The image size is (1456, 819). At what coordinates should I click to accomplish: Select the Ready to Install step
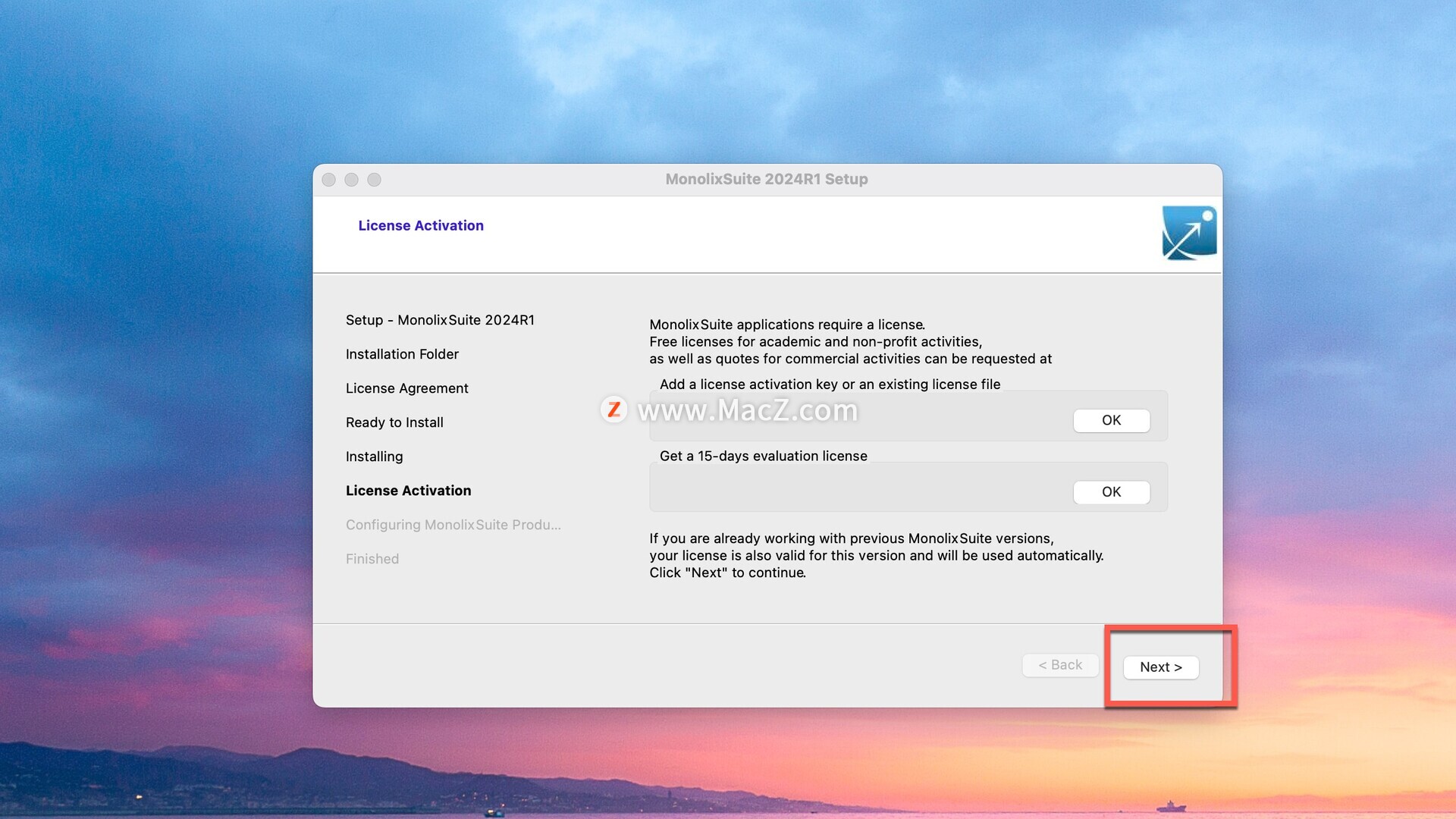coord(394,422)
